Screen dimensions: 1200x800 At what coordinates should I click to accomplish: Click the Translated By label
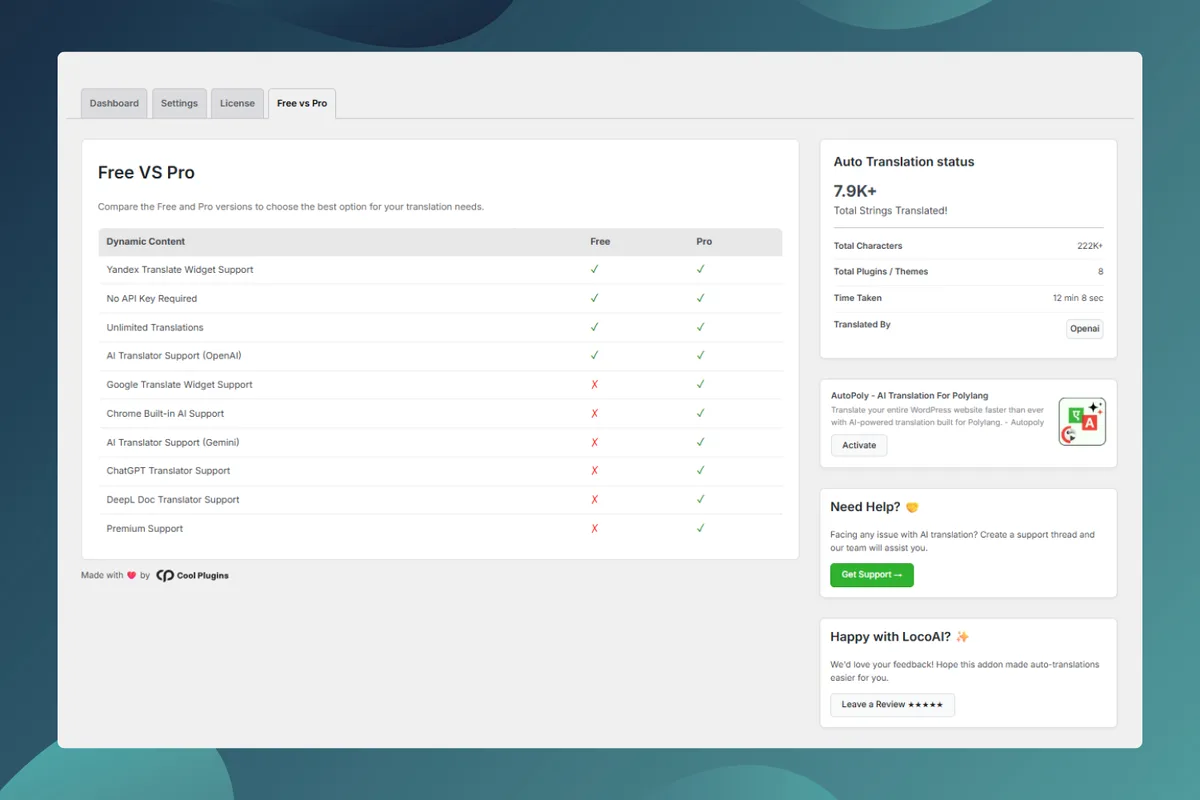[862, 325]
